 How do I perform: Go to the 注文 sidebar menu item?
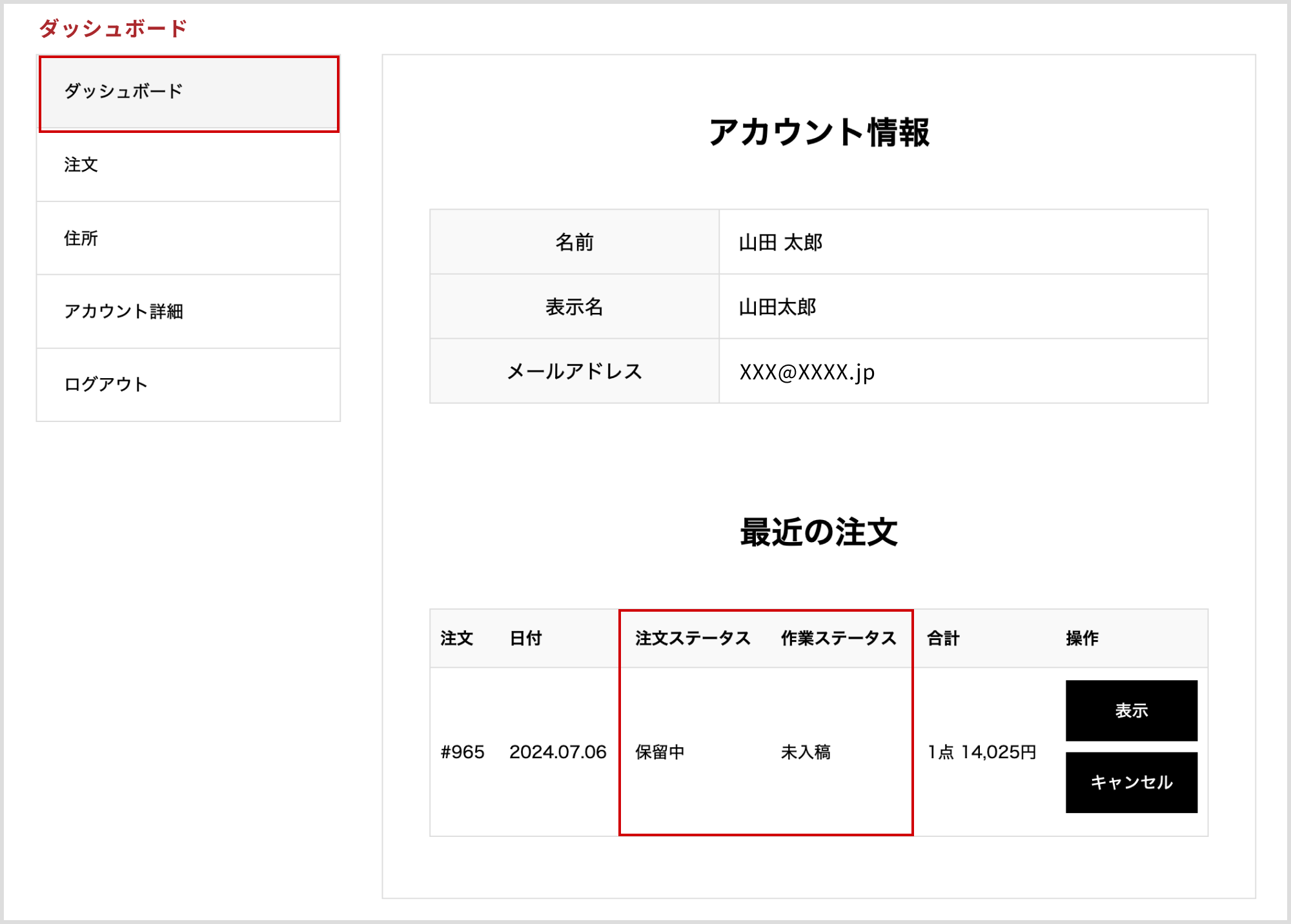188,165
